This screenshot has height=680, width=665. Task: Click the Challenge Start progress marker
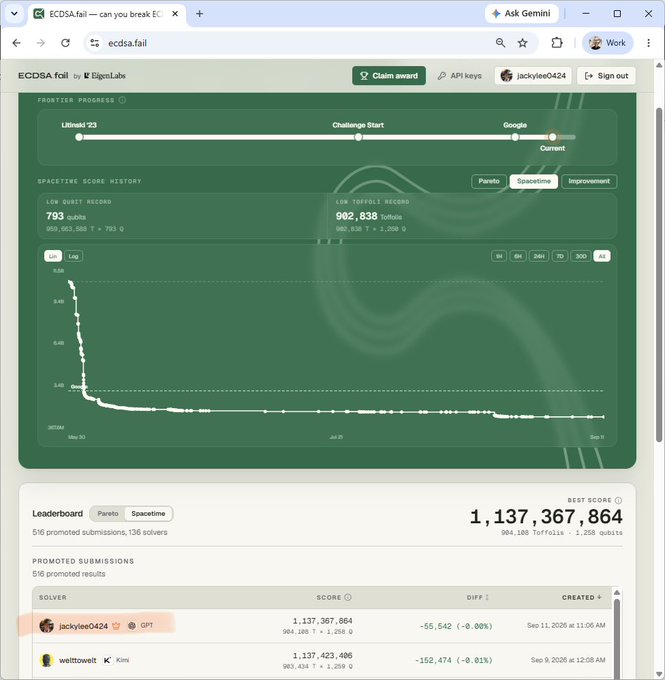[x=358, y=137]
